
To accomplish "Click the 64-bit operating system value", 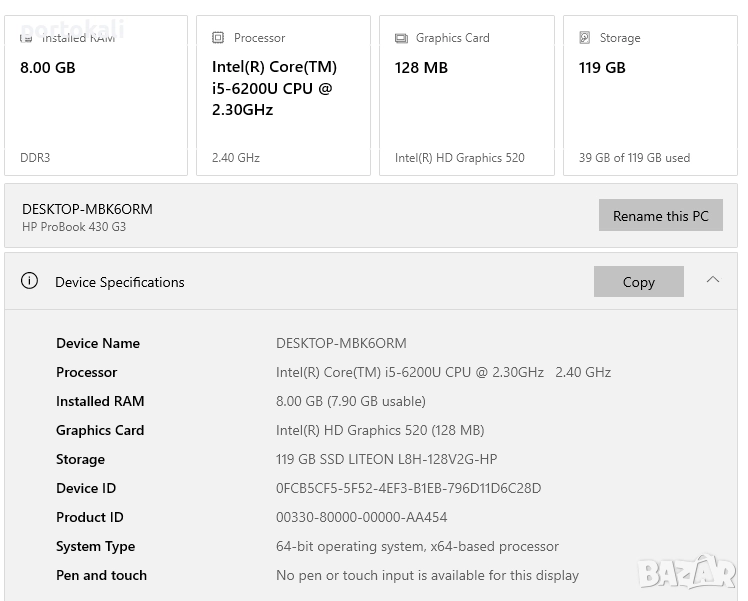I will tap(417, 546).
